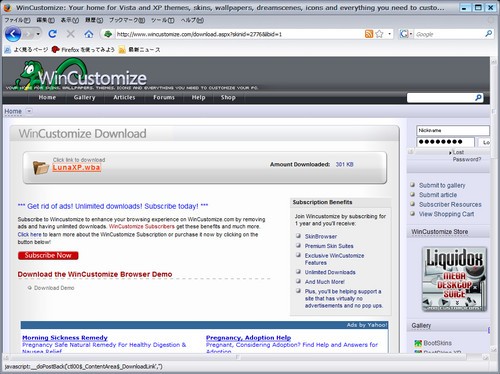Open the Premium Skin Suites link
The height and width of the screenshot is (374, 500).
pos(329,246)
